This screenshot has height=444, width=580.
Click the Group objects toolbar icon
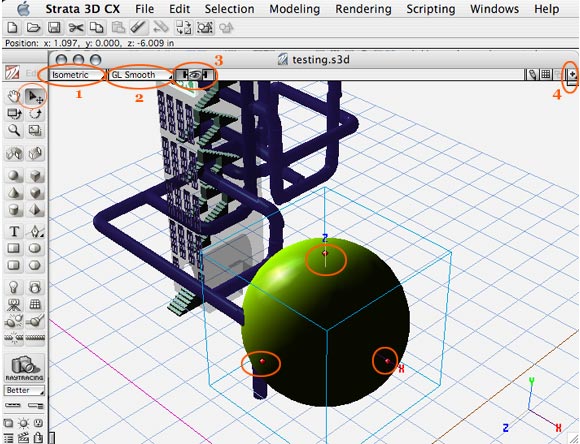[205, 28]
